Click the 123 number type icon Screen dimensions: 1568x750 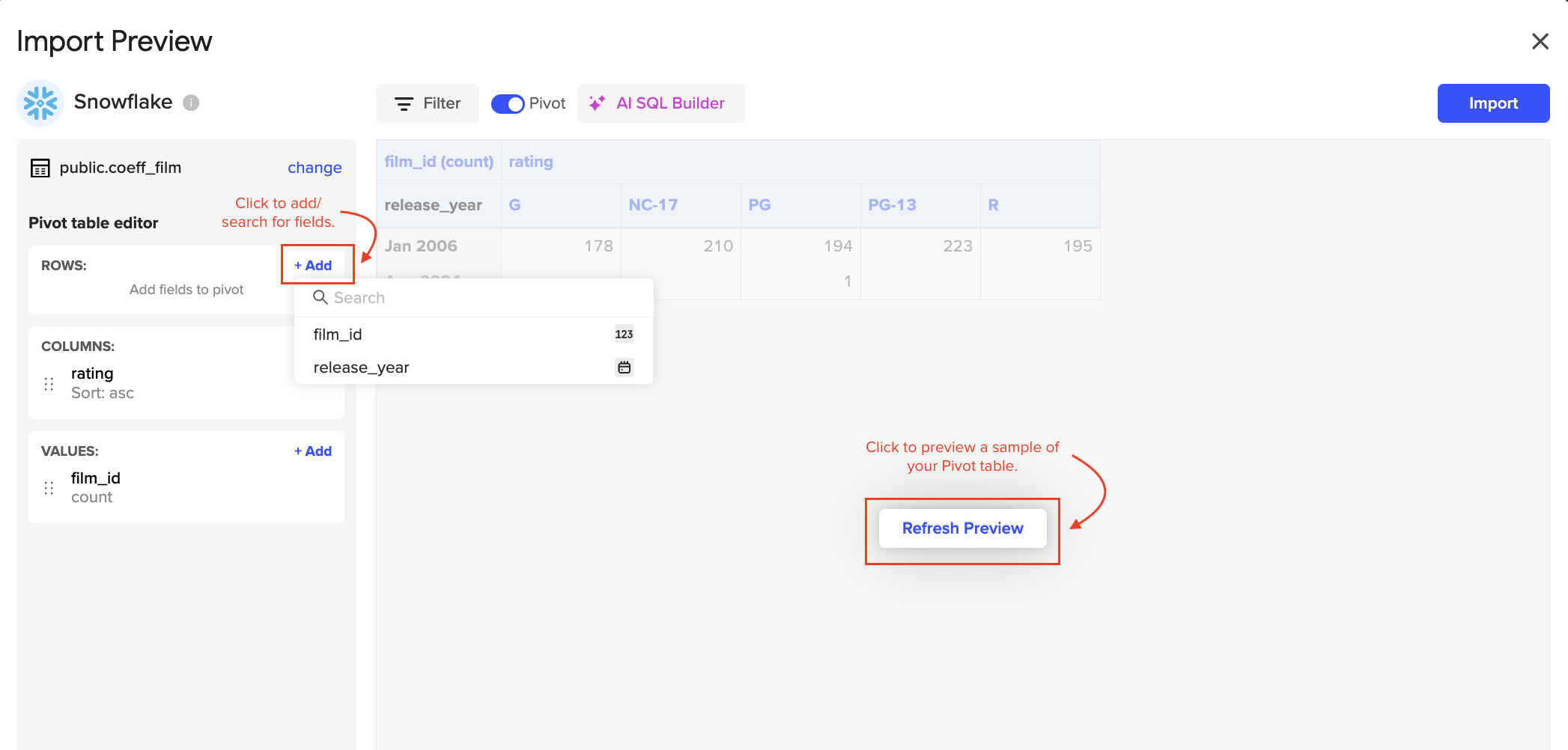[624, 335]
